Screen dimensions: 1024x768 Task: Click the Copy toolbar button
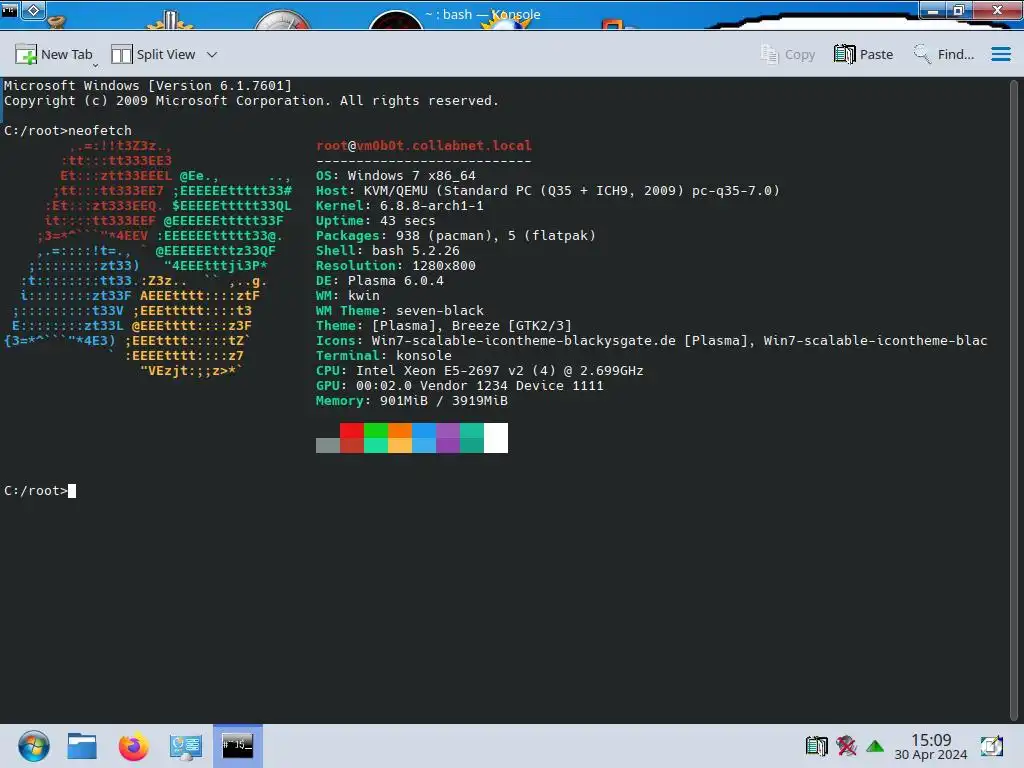click(788, 55)
